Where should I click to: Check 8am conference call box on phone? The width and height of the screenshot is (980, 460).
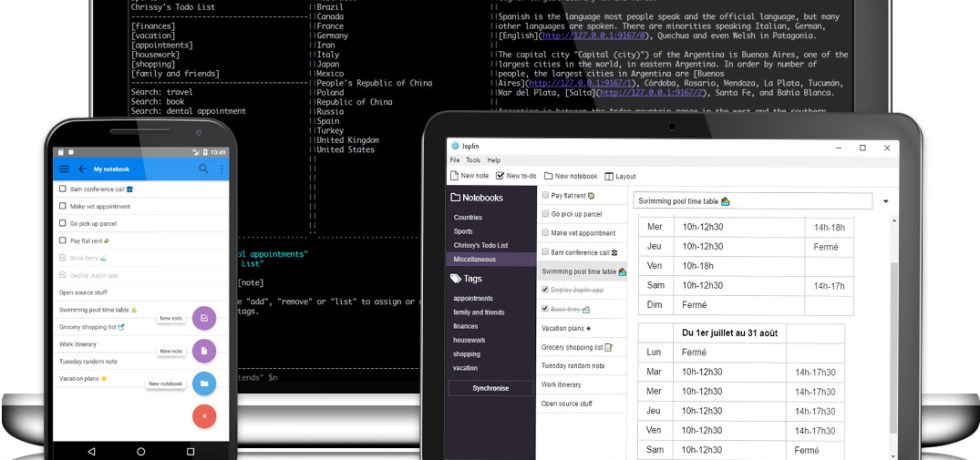coord(63,188)
